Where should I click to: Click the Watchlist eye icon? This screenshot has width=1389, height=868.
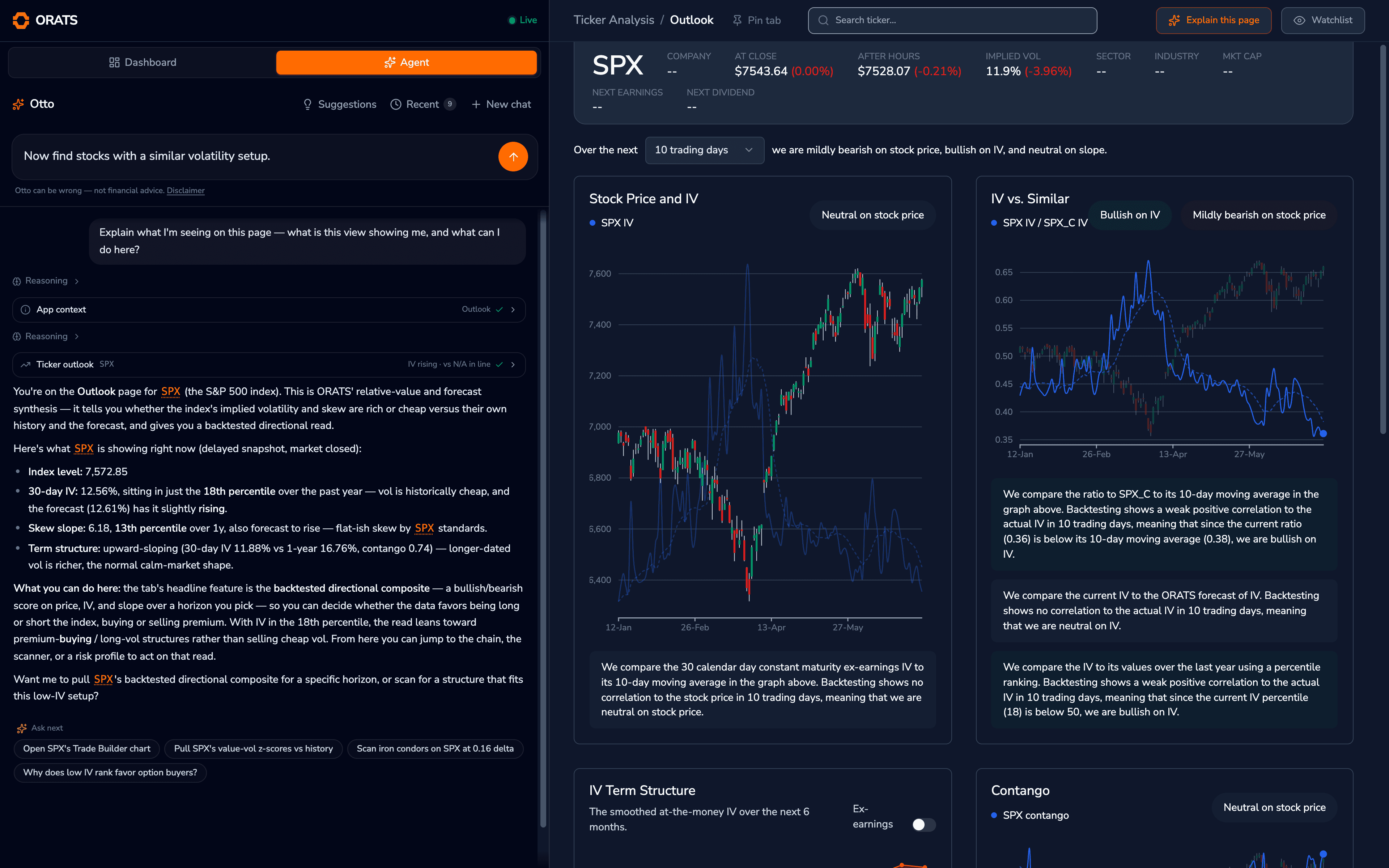[1299, 20]
